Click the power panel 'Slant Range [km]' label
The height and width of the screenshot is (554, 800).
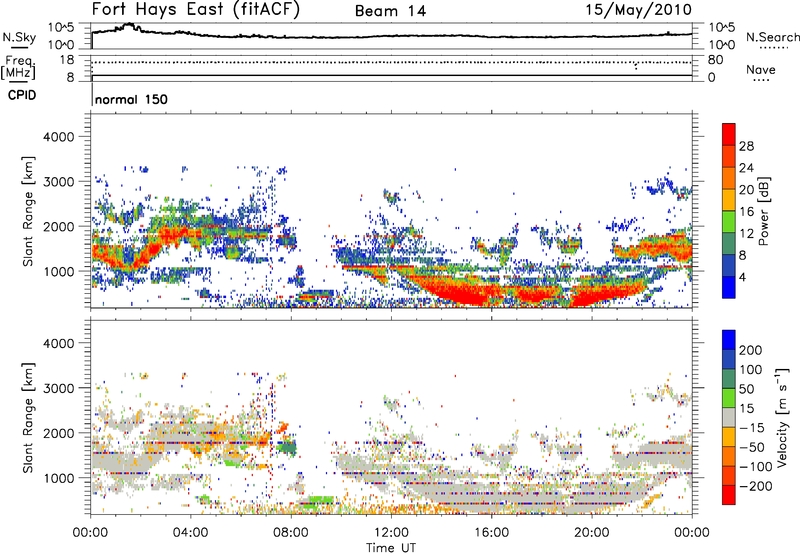(x=28, y=211)
